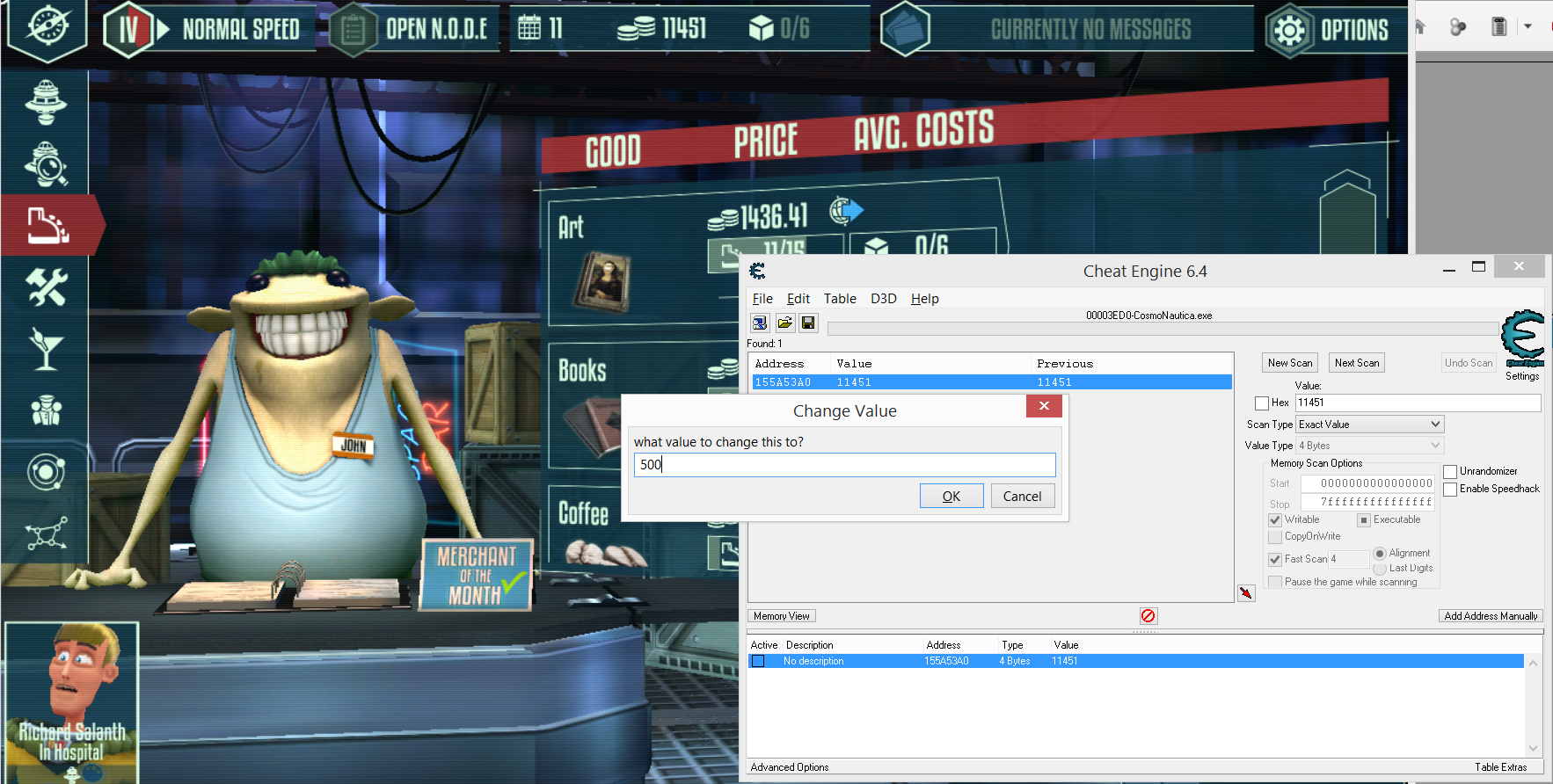Open the Table menu

[840, 299]
